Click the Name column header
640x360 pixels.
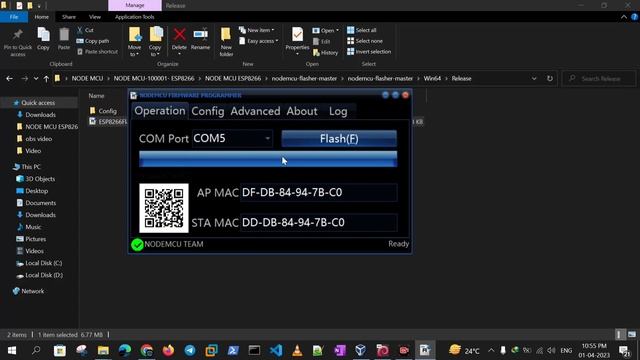96,96
